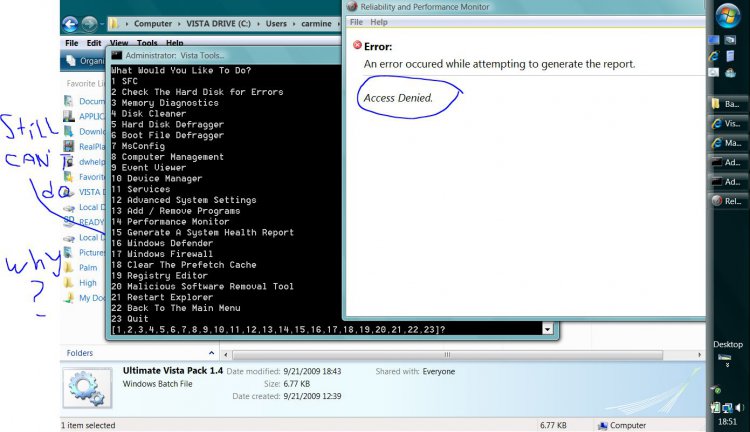750x432 pixels.
Task: Click the '14 Performance Monitor' console line
Action: click(170, 222)
